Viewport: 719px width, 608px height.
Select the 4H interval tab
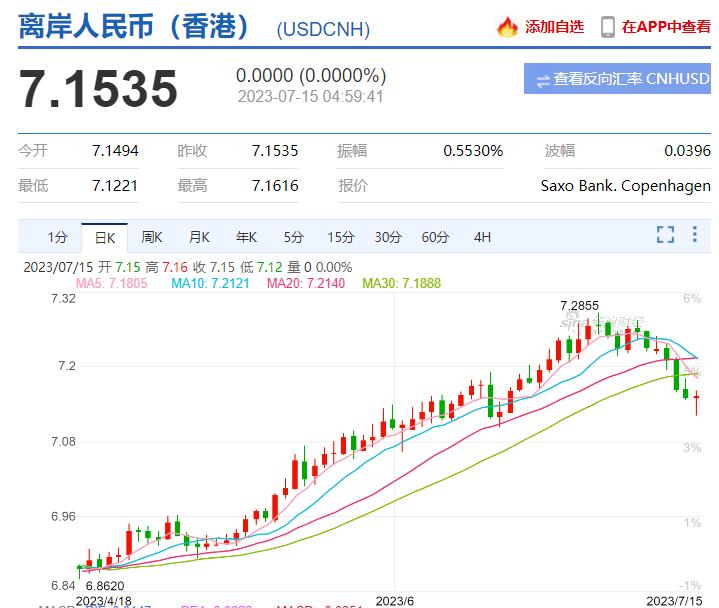tap(482, 237)
